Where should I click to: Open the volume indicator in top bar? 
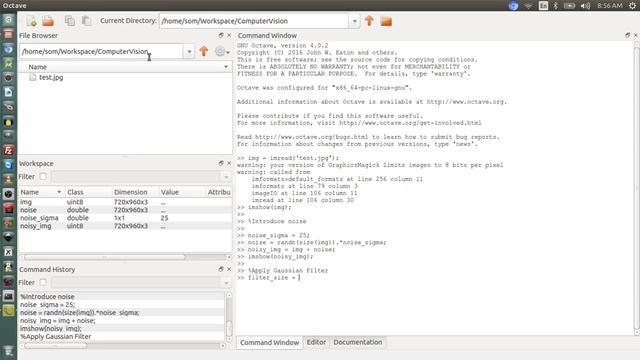click(x=585, y=6)
